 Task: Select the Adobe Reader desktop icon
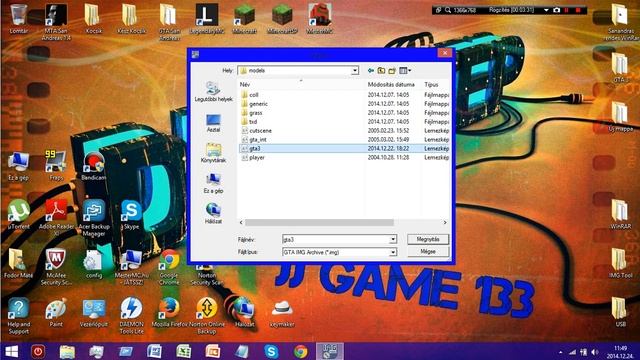click(x=56, y=217)
